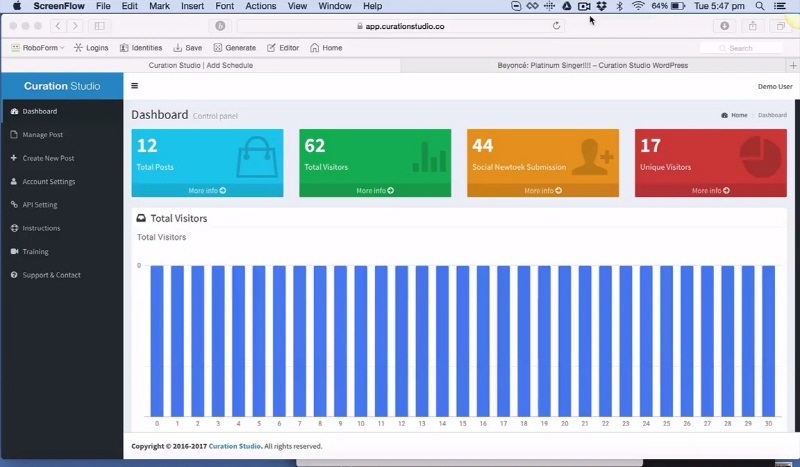This screenshot has width=800, height=467.
Task: Click the ScreenFlow camera menu bar icon
Action: point(584,6)
